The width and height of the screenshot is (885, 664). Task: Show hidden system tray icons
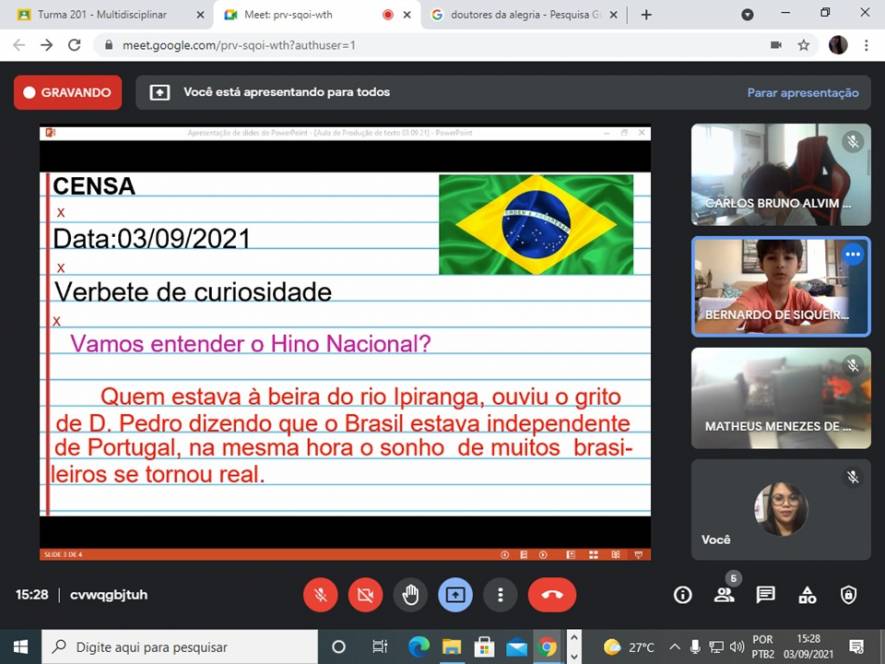point(675,647)
